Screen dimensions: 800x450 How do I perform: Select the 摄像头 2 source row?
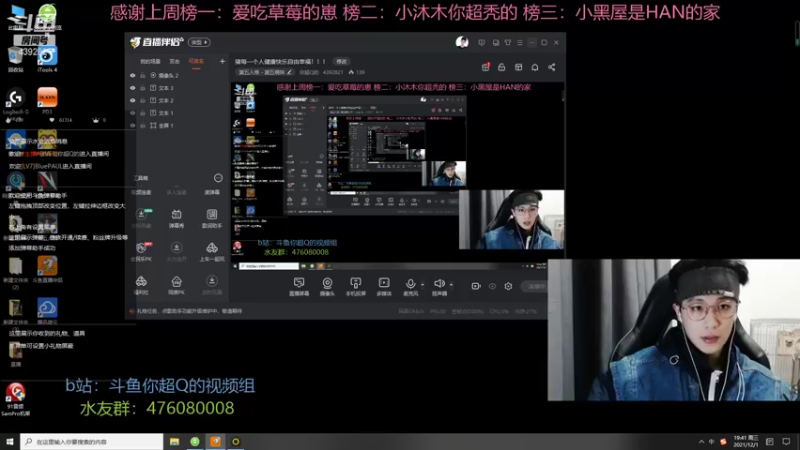tap(178, 76)
